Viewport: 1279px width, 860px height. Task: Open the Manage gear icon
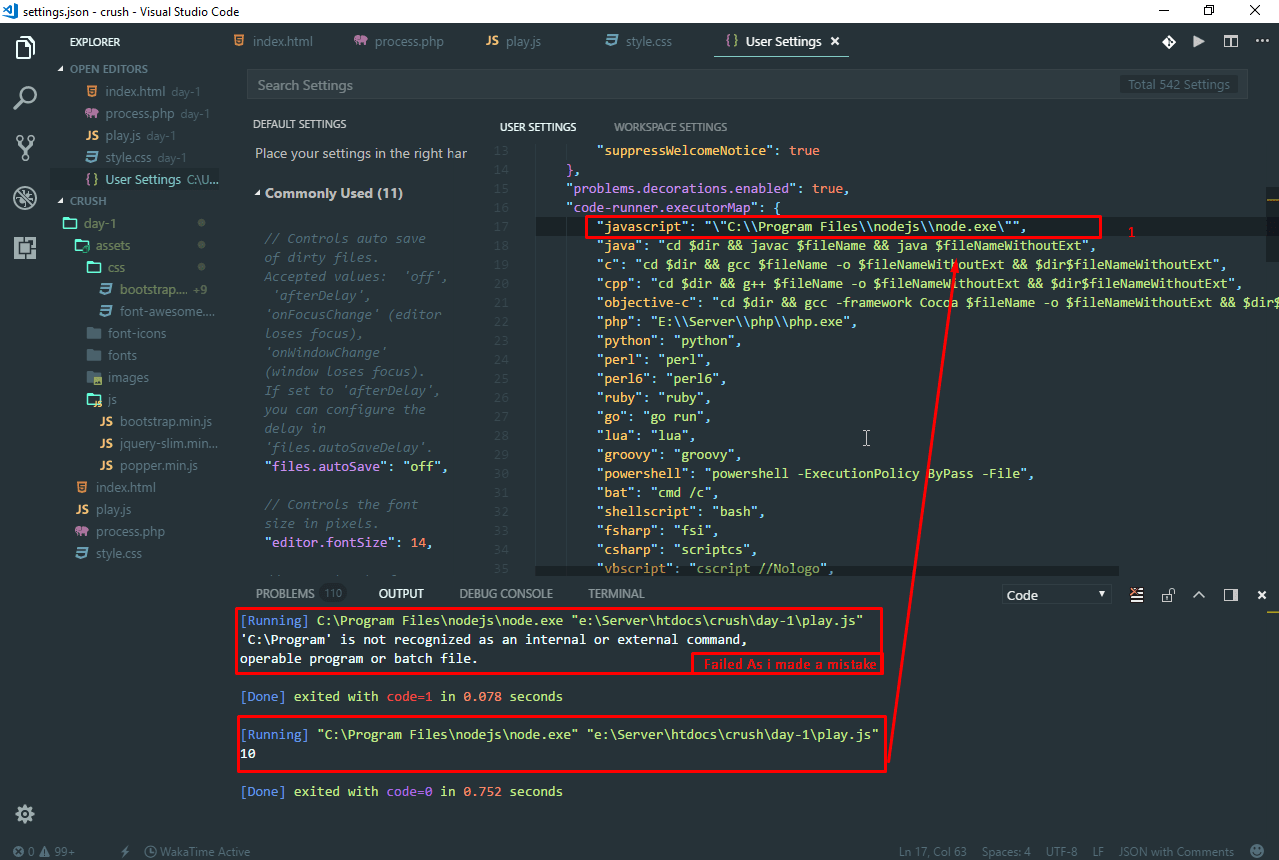[25, 813]
